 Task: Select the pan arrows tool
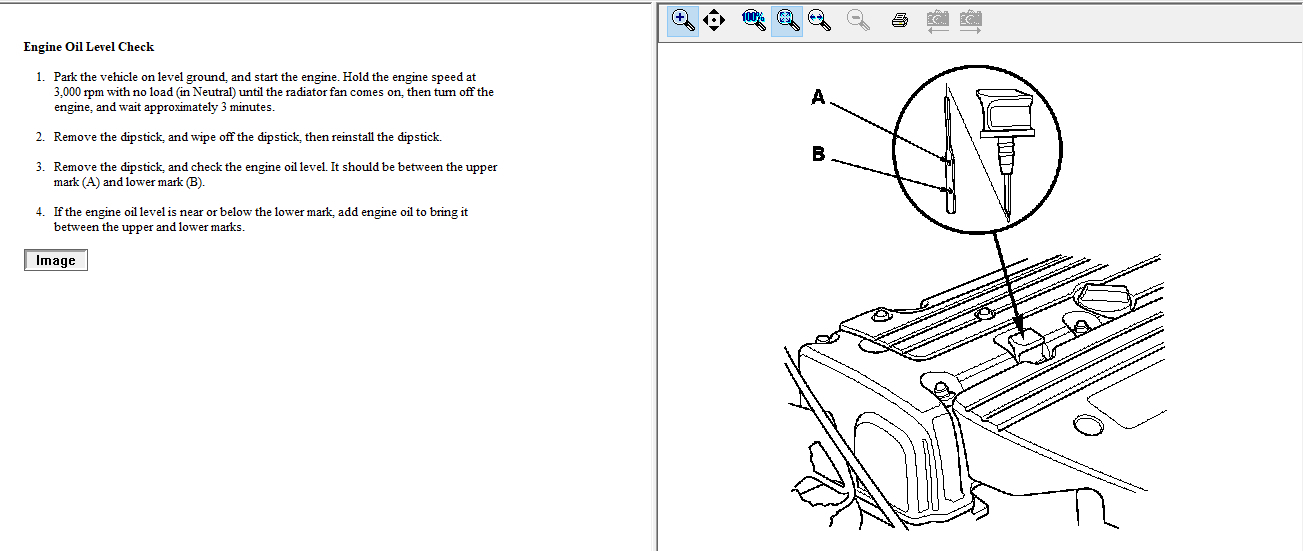coord(714,20)
